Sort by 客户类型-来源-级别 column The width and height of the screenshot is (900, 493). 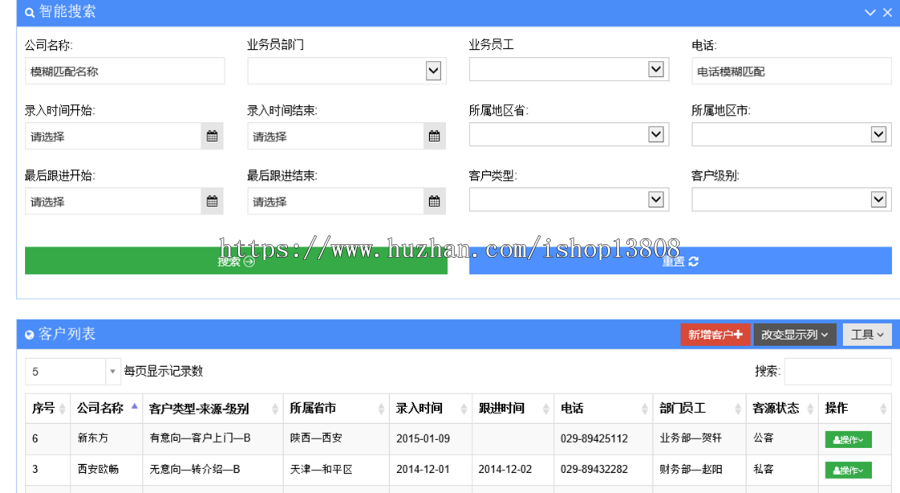pyautogui.click(x=213, y=408)
